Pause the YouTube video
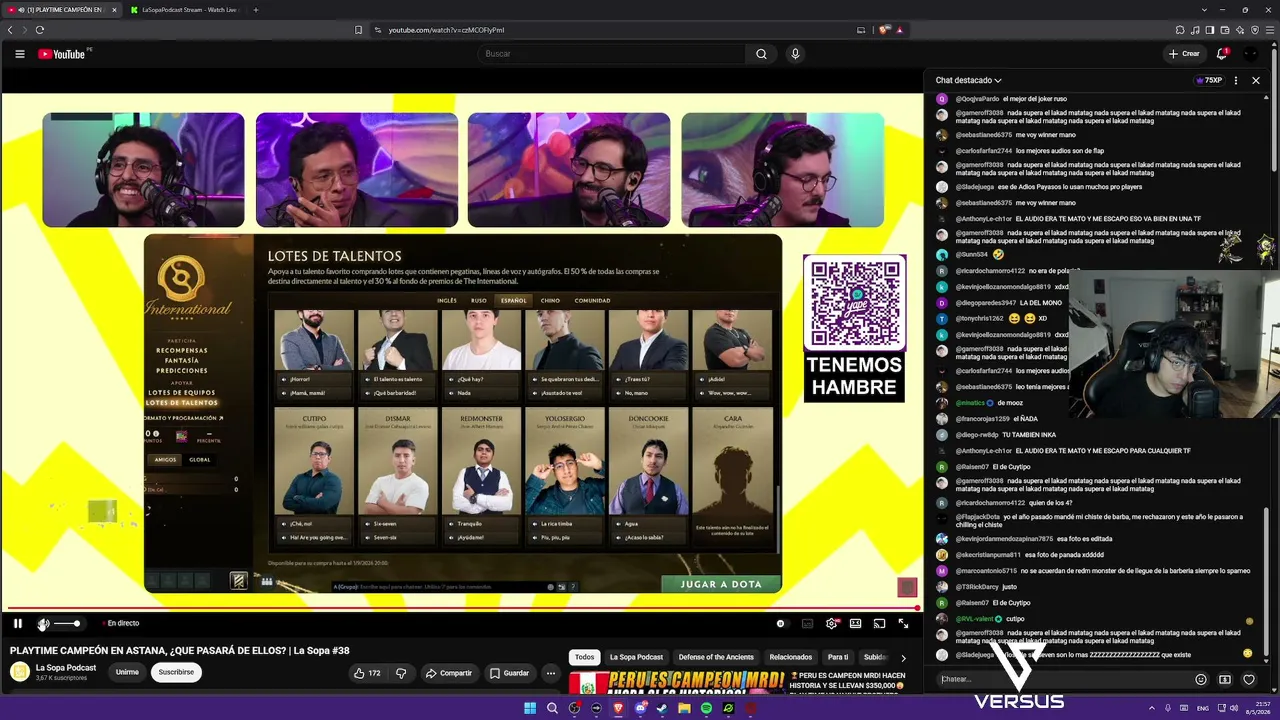 pos(18,623)
